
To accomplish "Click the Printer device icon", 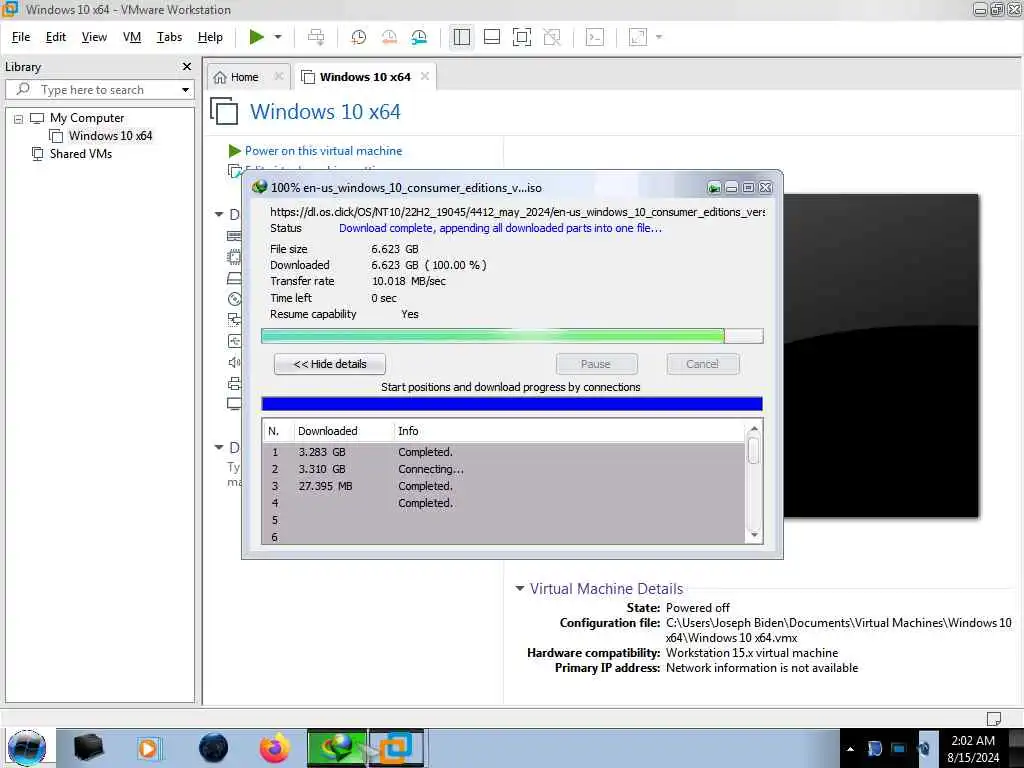I will [234, 383].
